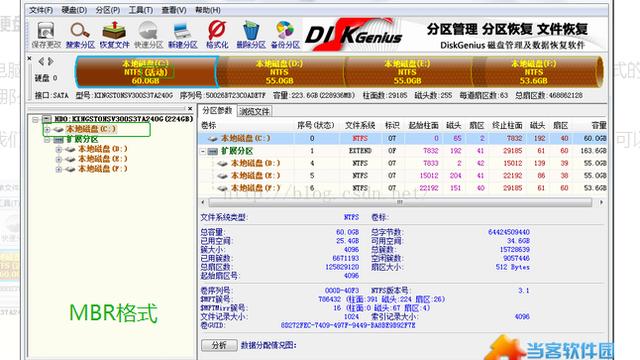Viewport: 640px width, 360px height.
Task: Open the 查看(V) menu
Action: point(174,10)
